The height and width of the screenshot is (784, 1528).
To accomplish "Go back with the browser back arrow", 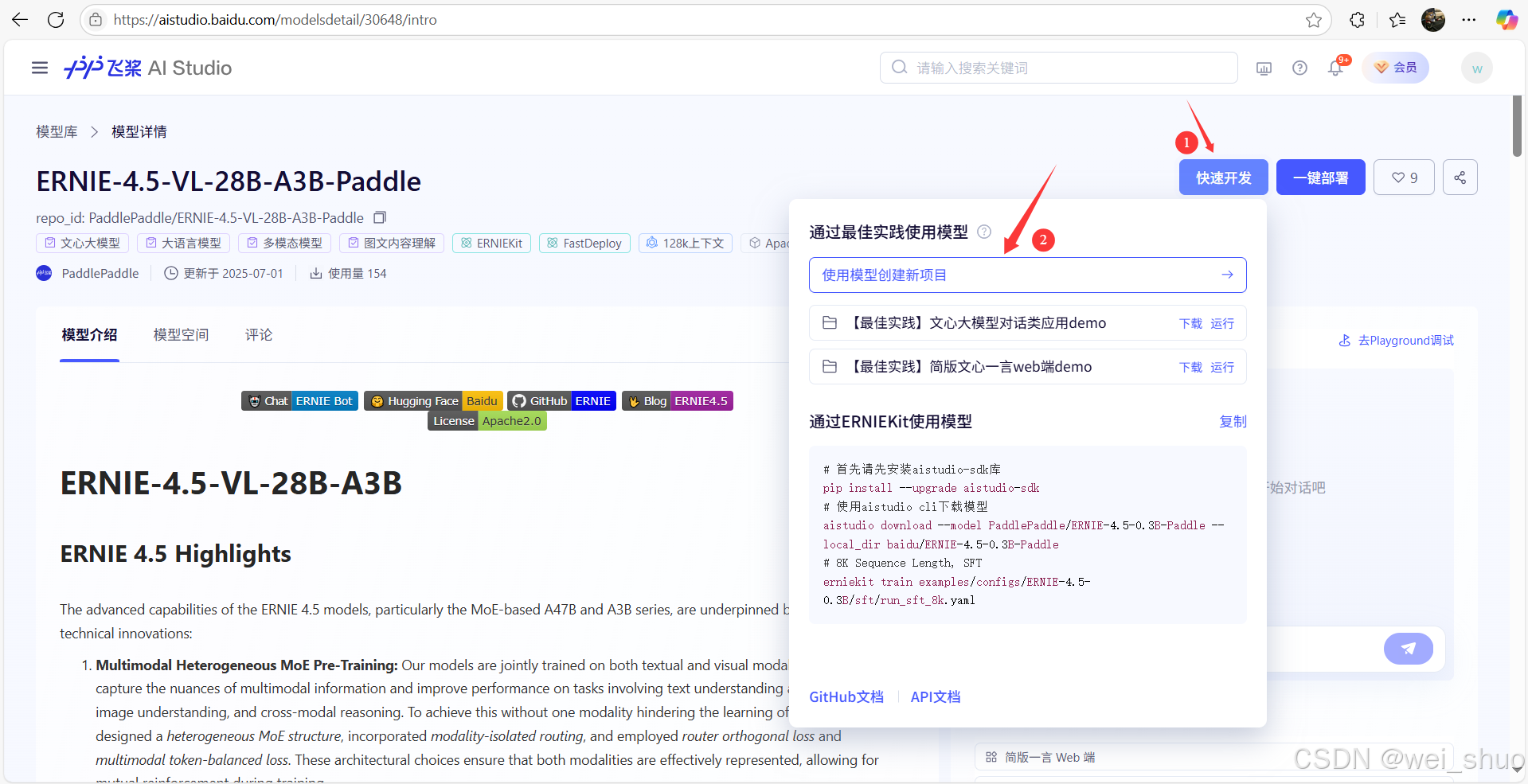I will click(20, 20).
